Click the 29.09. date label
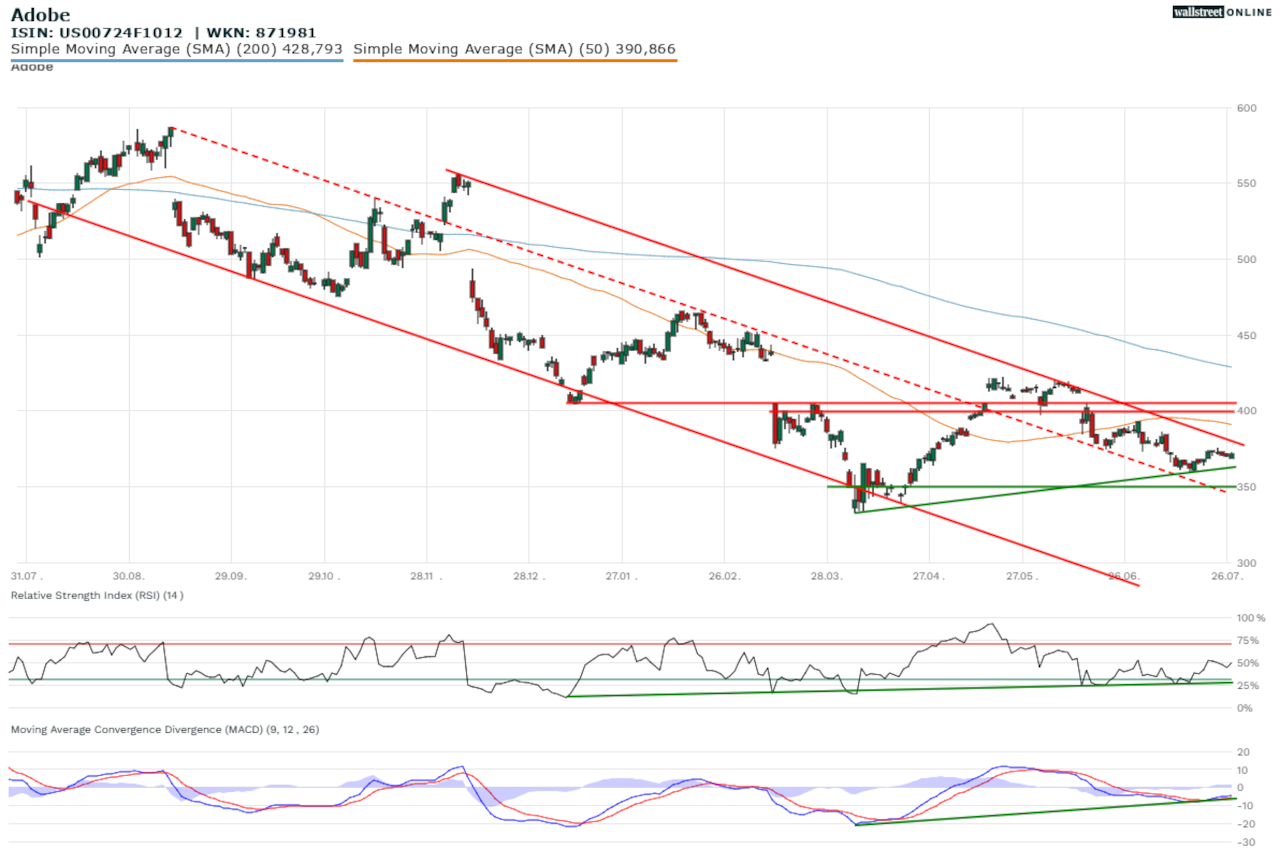 click(231, 577)
